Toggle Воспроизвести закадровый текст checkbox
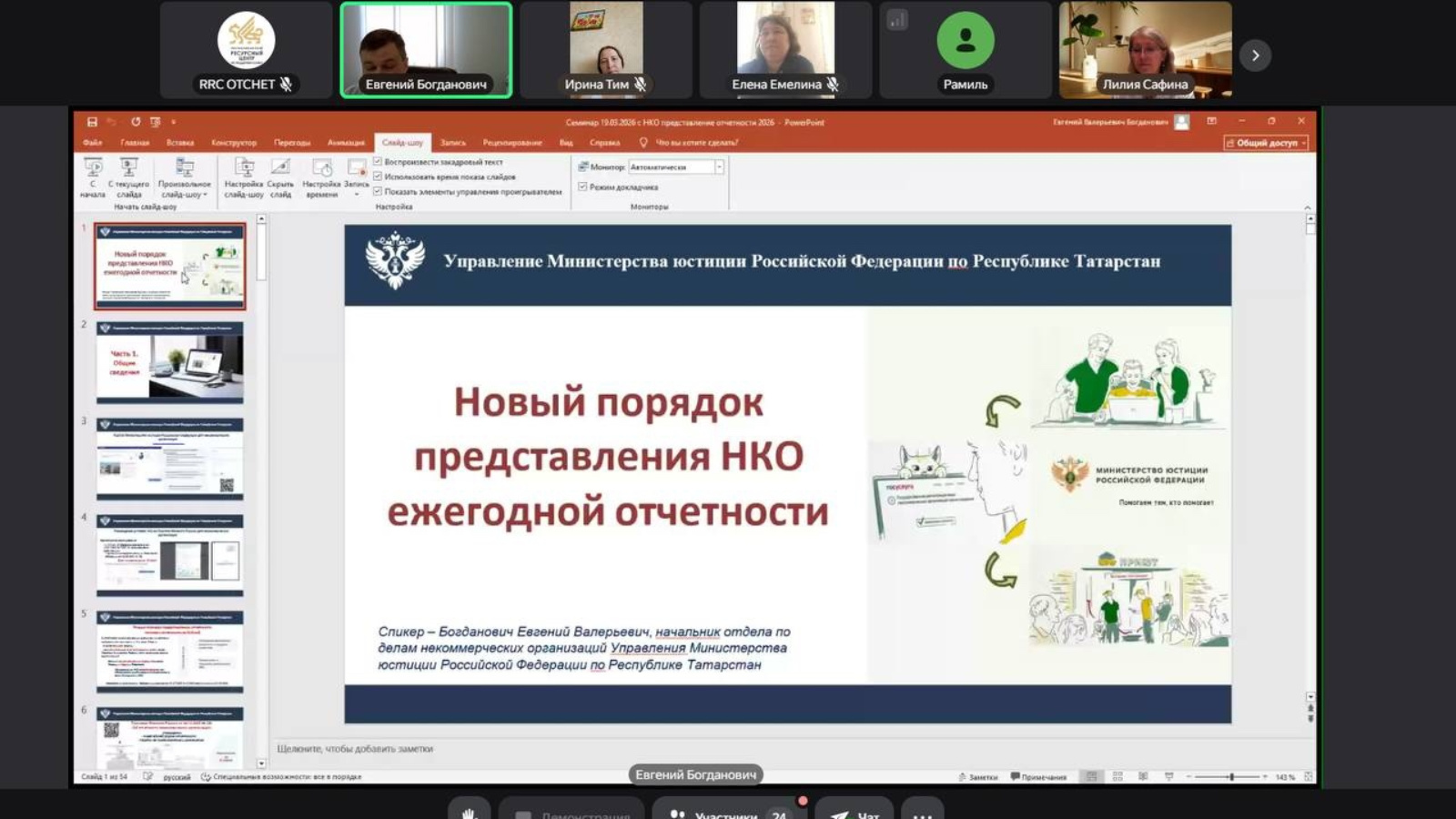Viewport: 1456px width, 819px height. 378,162
